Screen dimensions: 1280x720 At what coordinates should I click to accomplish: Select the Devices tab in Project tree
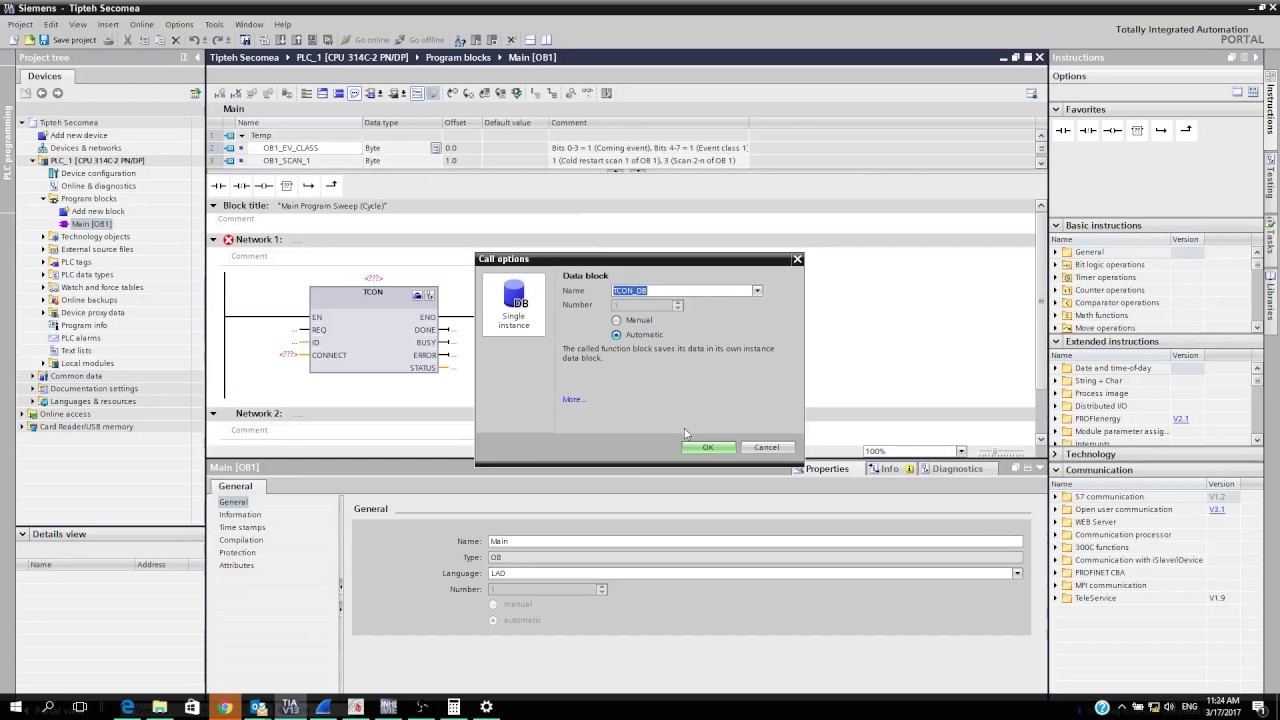click(x=44, y=76)
